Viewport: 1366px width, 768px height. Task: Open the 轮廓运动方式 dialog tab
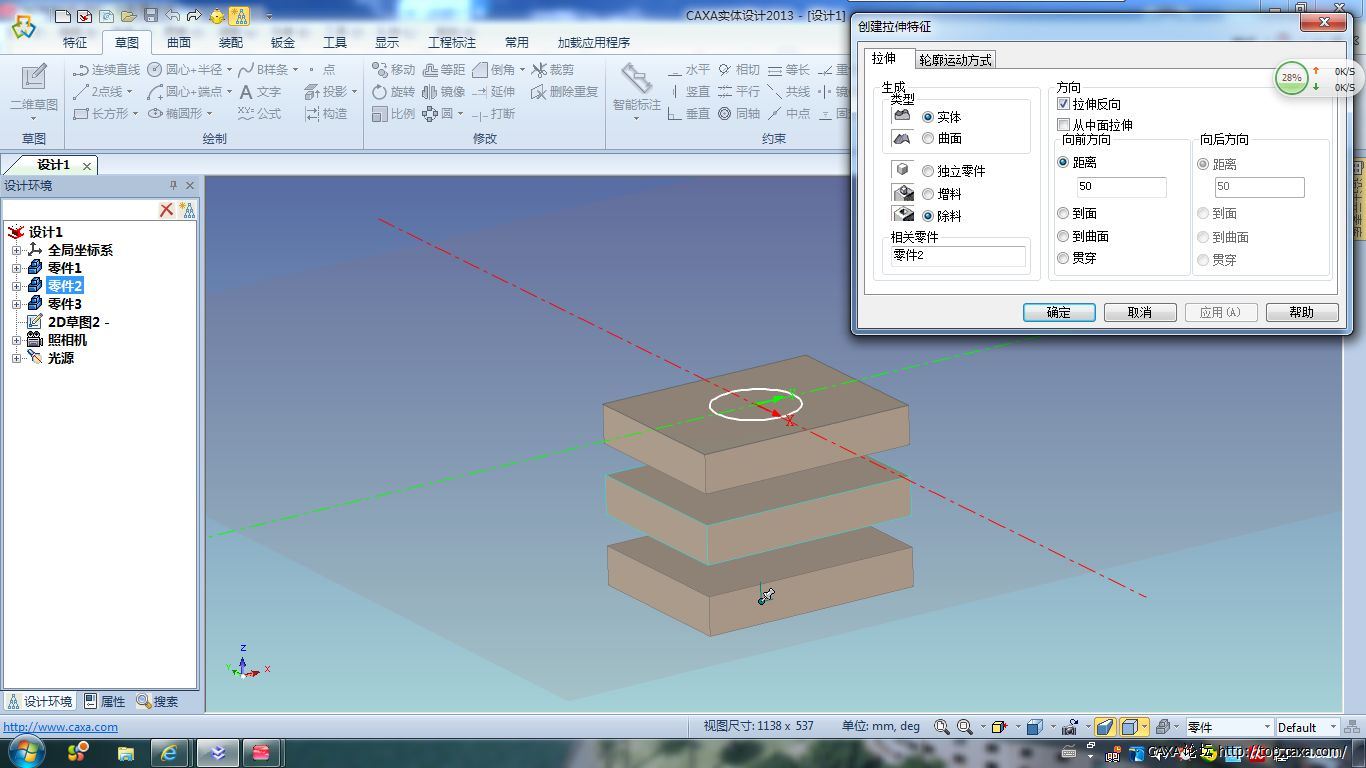point(955,60)
